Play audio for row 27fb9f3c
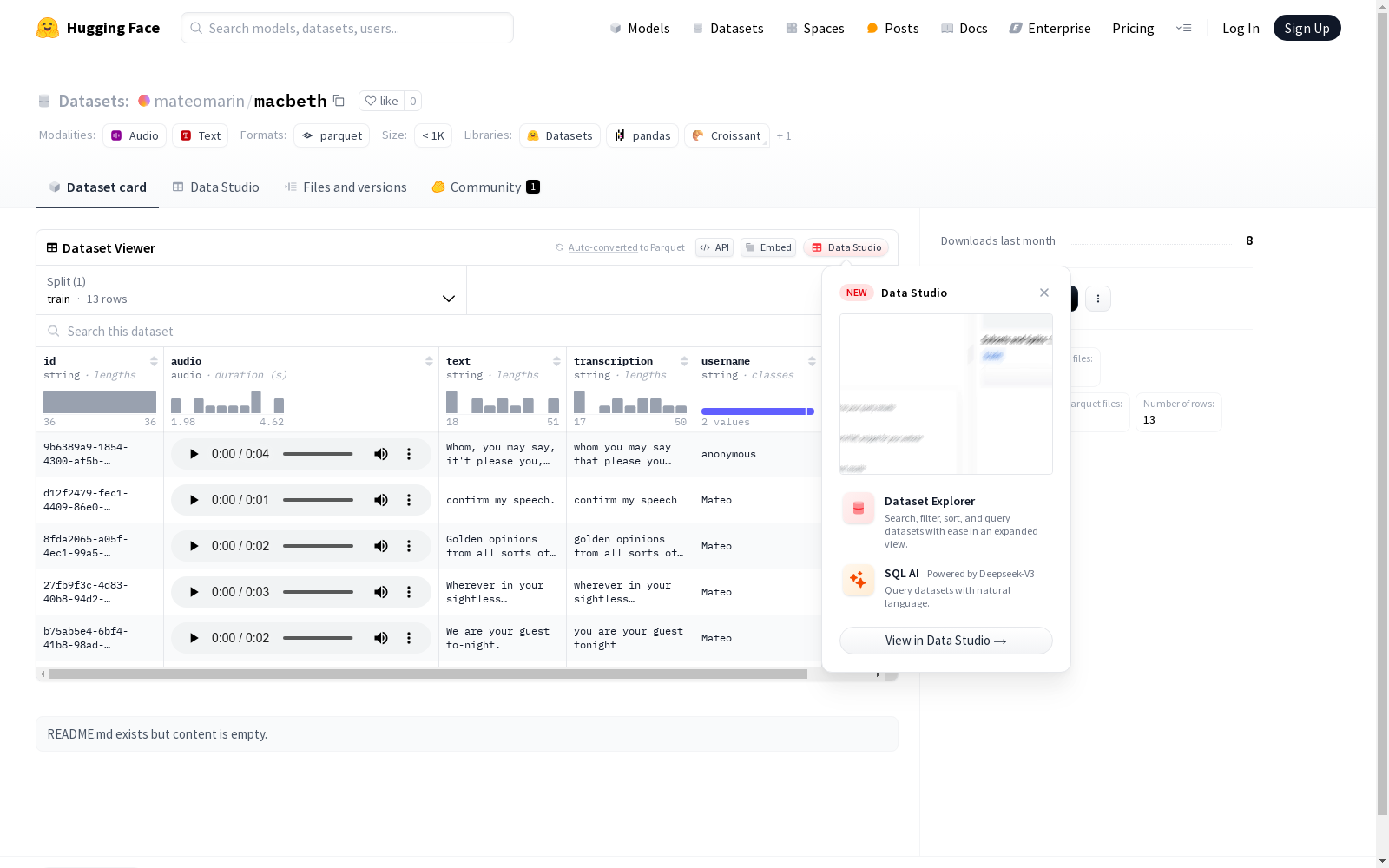This screenshot has width=1389, height=868. click(x=194, y=592)
